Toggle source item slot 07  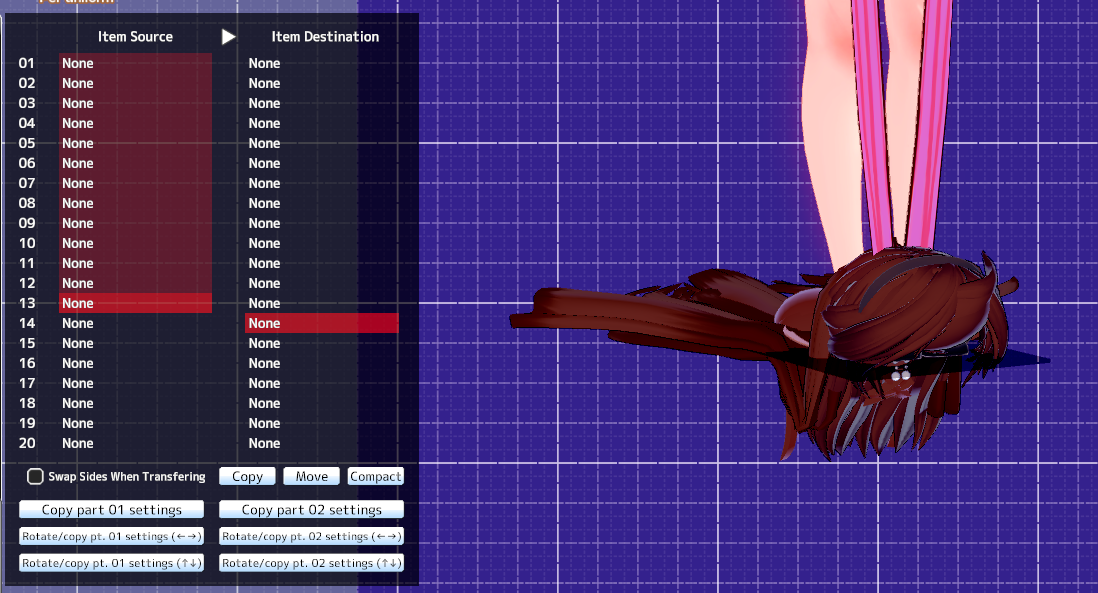click(x=135, y=183)
